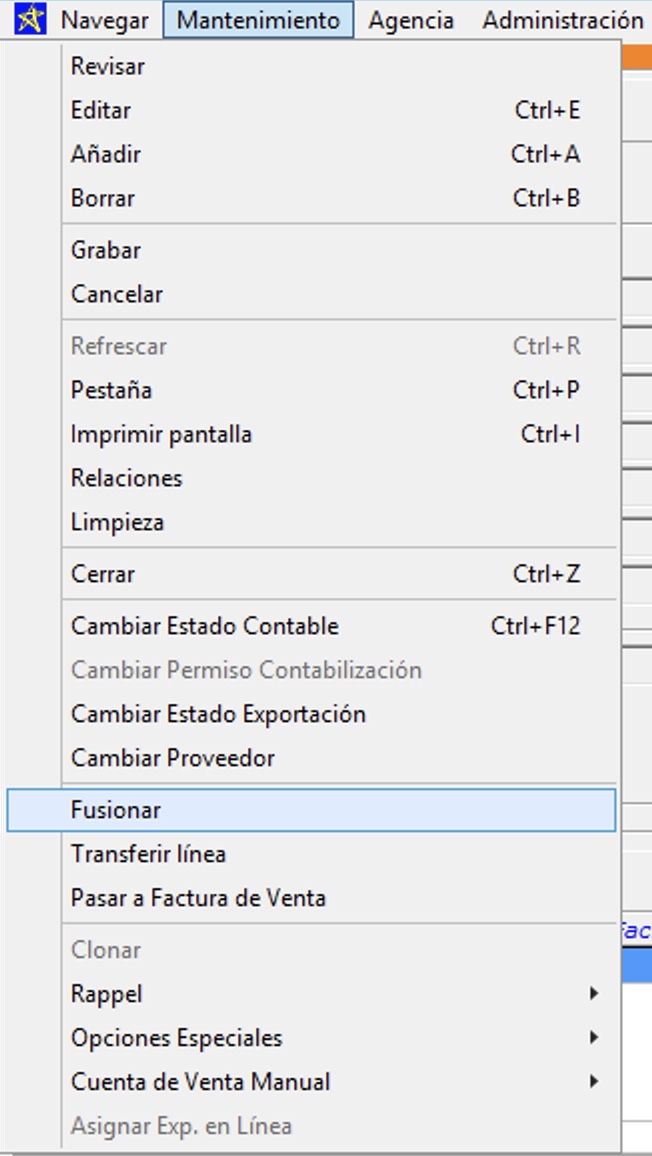The height and width of the screenshot is (1156, 652).
Task: Choose Borrar from the menu
Action: coord(103,198)
